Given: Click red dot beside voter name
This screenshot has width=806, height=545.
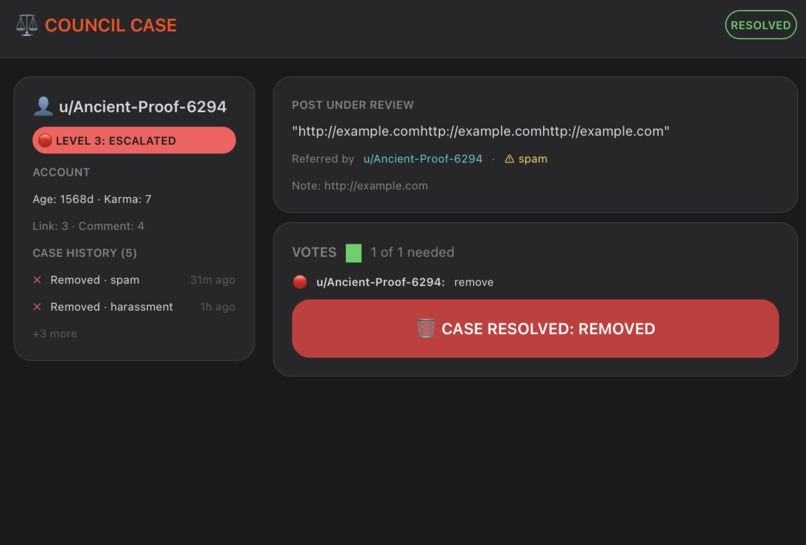Looking at the screenshot, I should [300, 282].
